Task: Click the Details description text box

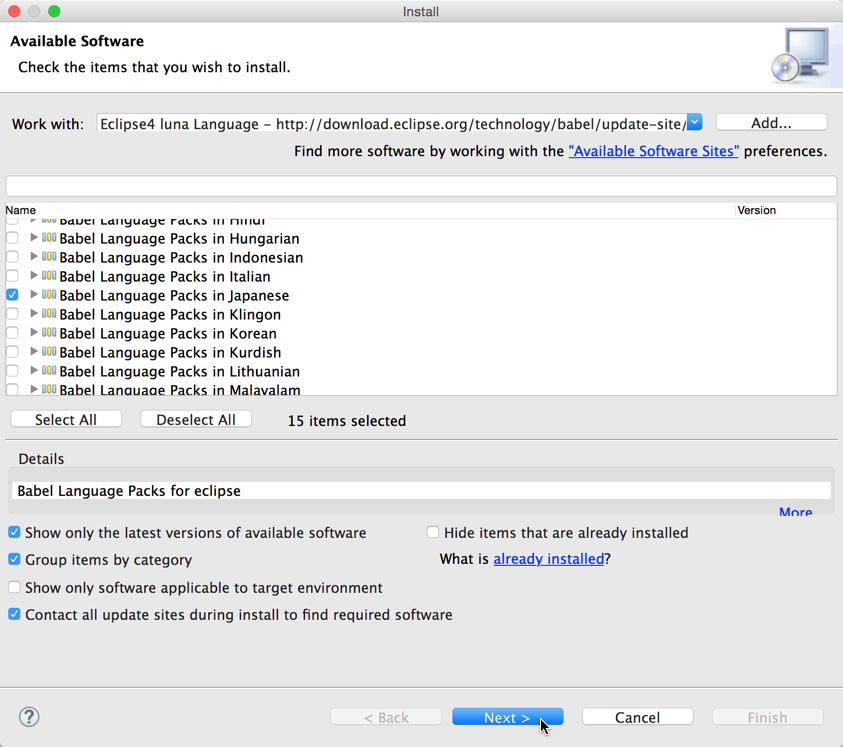Action: 421,490
